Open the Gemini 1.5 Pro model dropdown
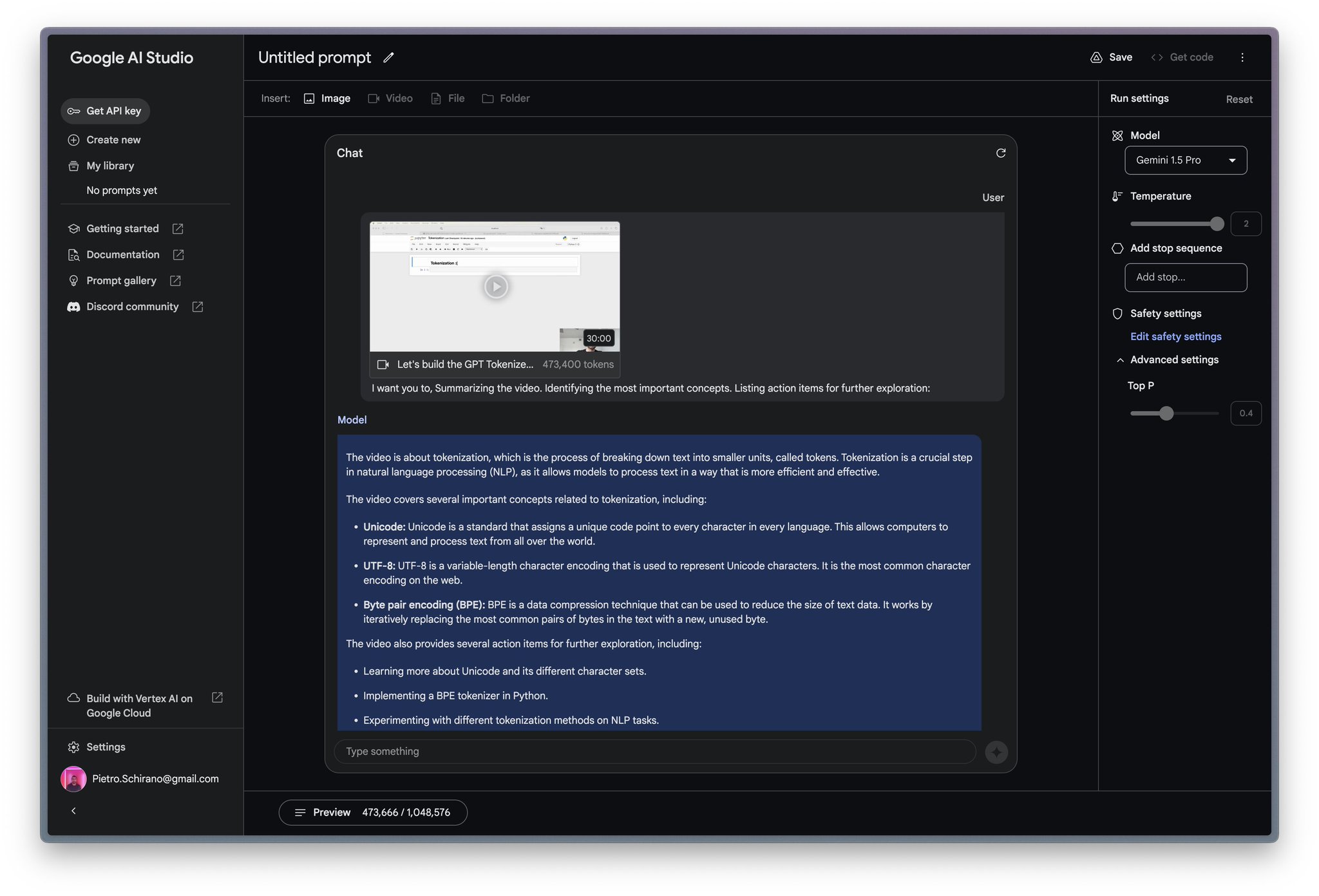This screenshot has width=1319, height=896. click(x=1186, y=160)
